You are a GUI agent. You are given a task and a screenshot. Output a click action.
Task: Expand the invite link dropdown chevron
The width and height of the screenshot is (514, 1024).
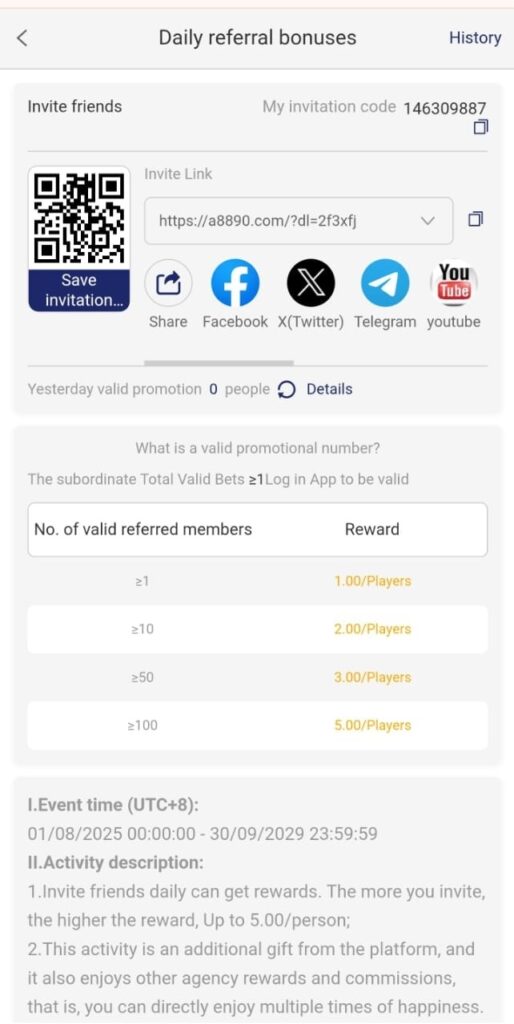pyautogui.click(x=428, y=221)
